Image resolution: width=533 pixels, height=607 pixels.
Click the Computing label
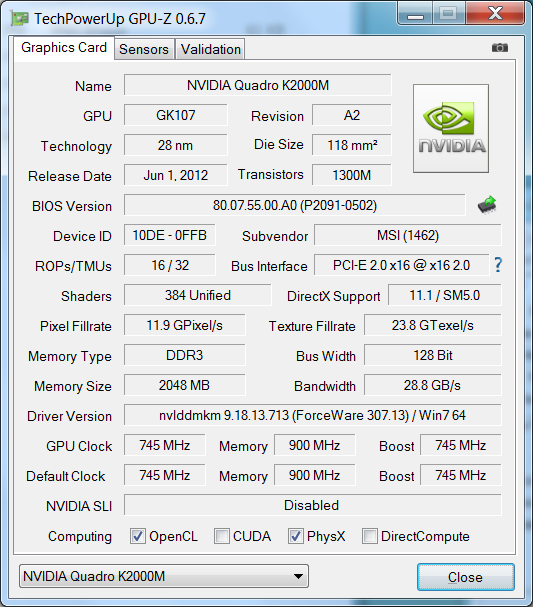click(80, 537)
